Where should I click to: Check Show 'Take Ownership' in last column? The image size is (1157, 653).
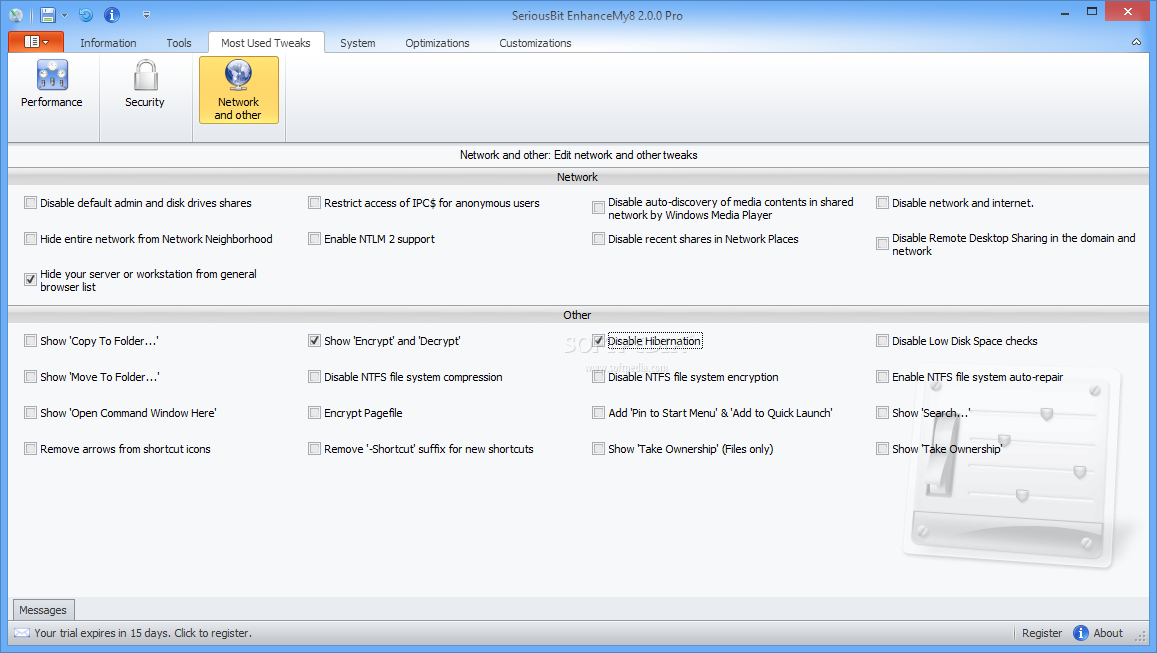click(x=883, y=449)
